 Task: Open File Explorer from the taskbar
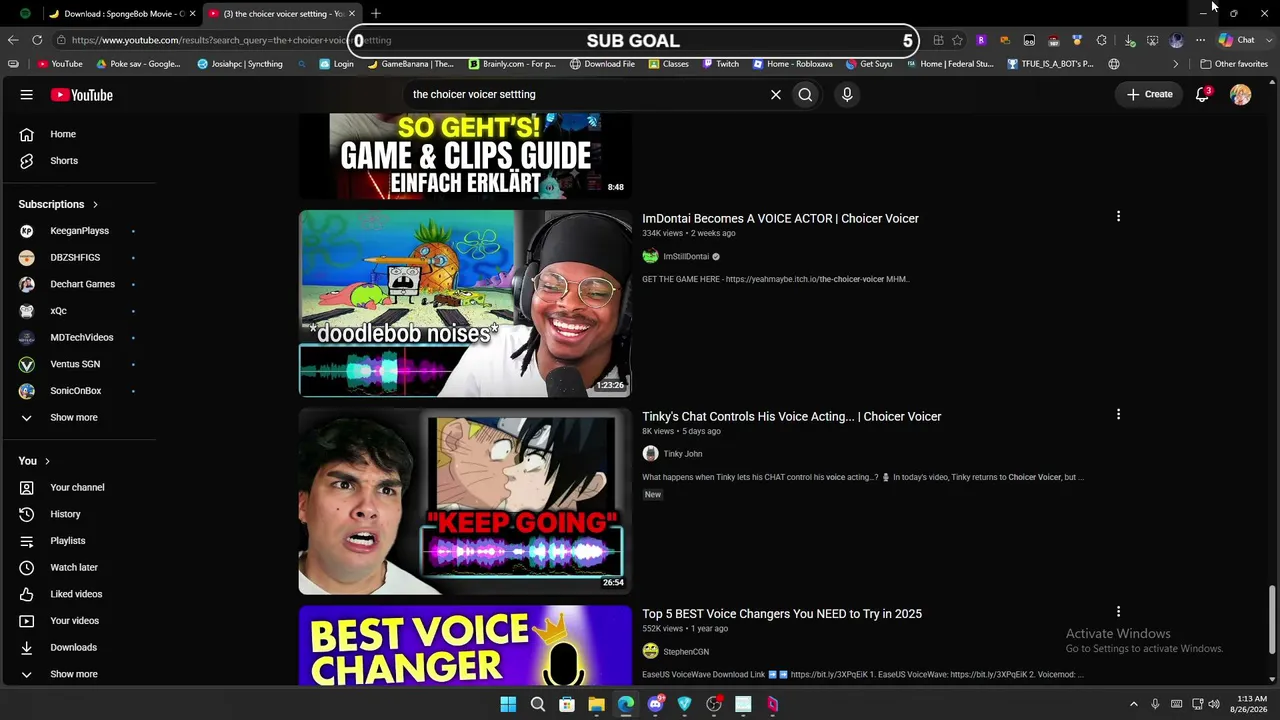tap(596, 704)
